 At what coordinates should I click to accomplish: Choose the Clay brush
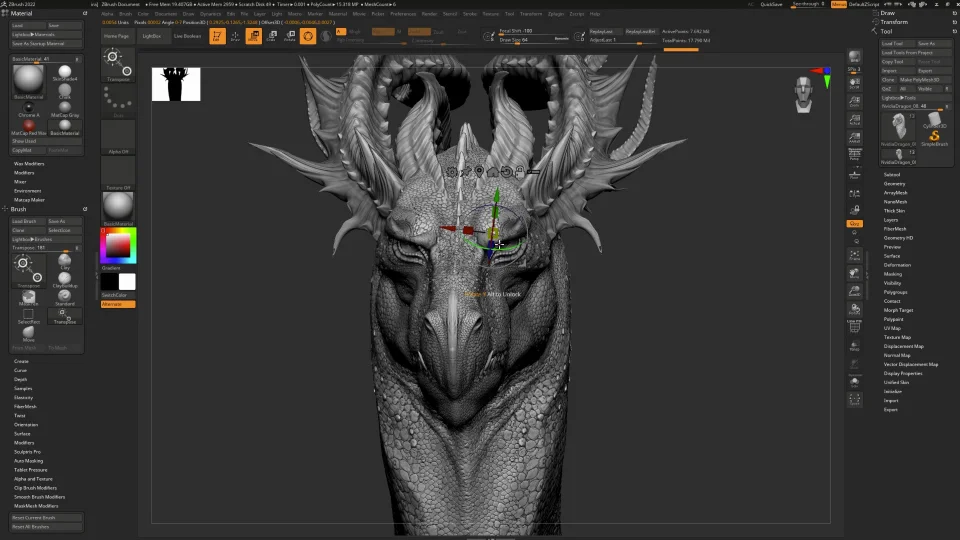click(64, 261)
